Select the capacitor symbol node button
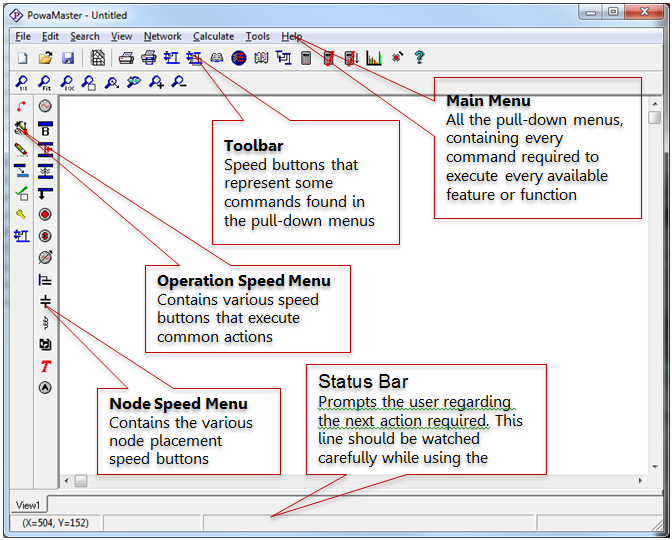 [x=45, y=301]
